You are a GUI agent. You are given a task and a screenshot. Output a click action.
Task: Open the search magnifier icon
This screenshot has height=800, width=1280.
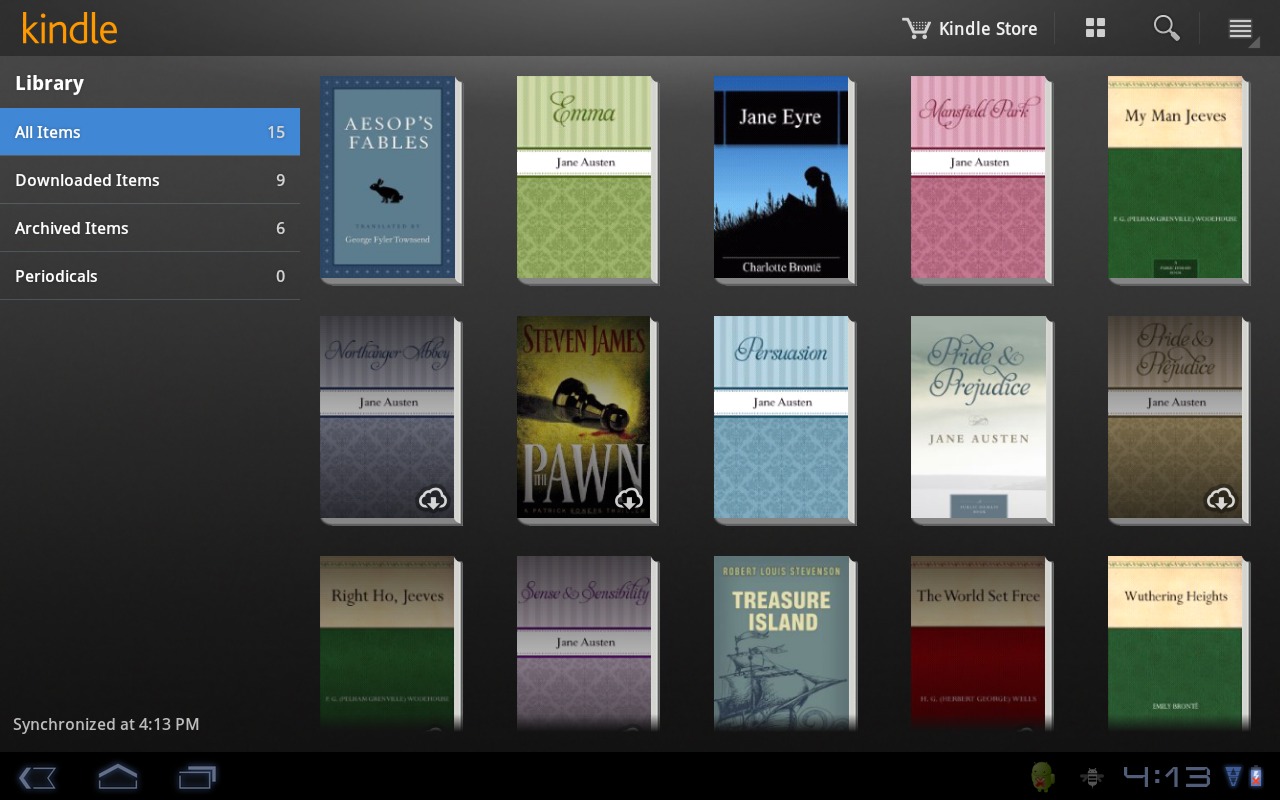coord(1166,28)
